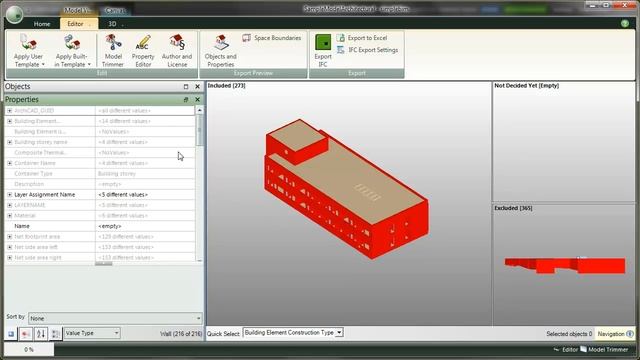
Task: Click Objects and Properties icon
Action: tap(220, 43)
